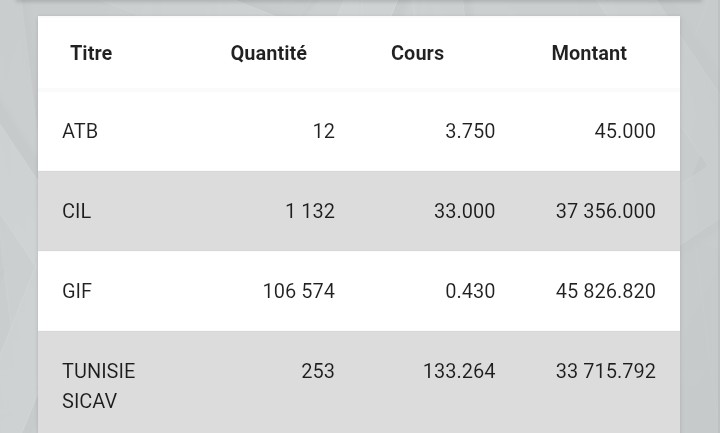Select the CIL title cell
Image resolution: width=720 pixels, height=433 pixels.
(x=77, y=211)
